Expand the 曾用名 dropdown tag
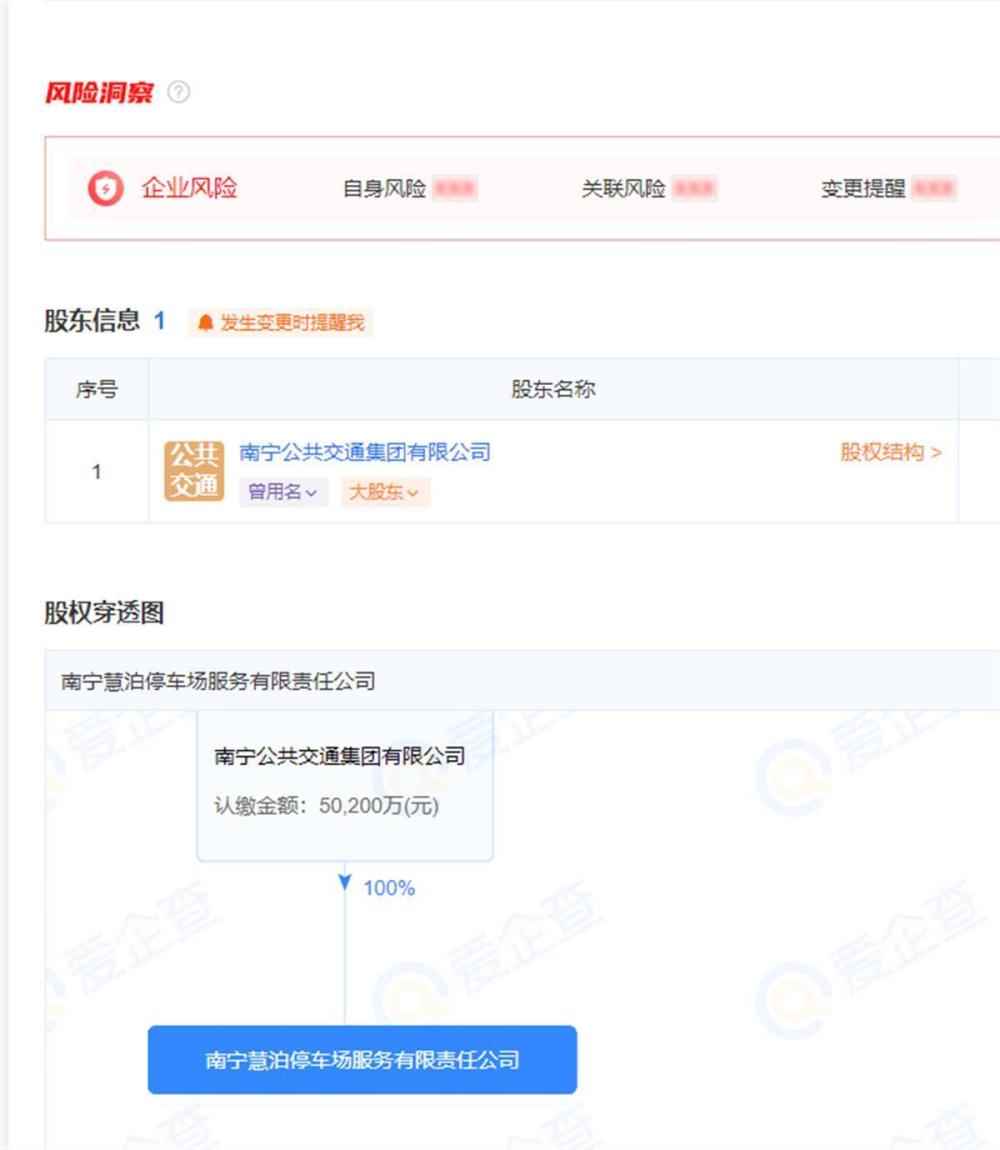1000x1150 pixels. [x=283, y=492]
